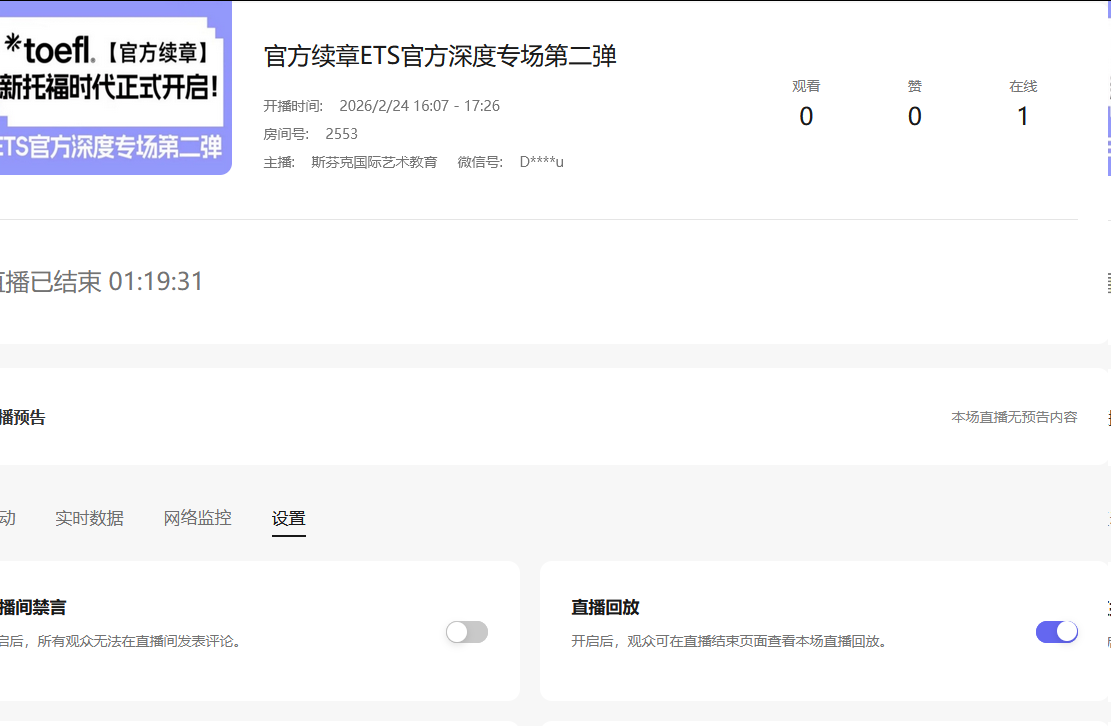
Task: Click the description 所有观众无法在直播间发表评论
Action: (138, 641)
